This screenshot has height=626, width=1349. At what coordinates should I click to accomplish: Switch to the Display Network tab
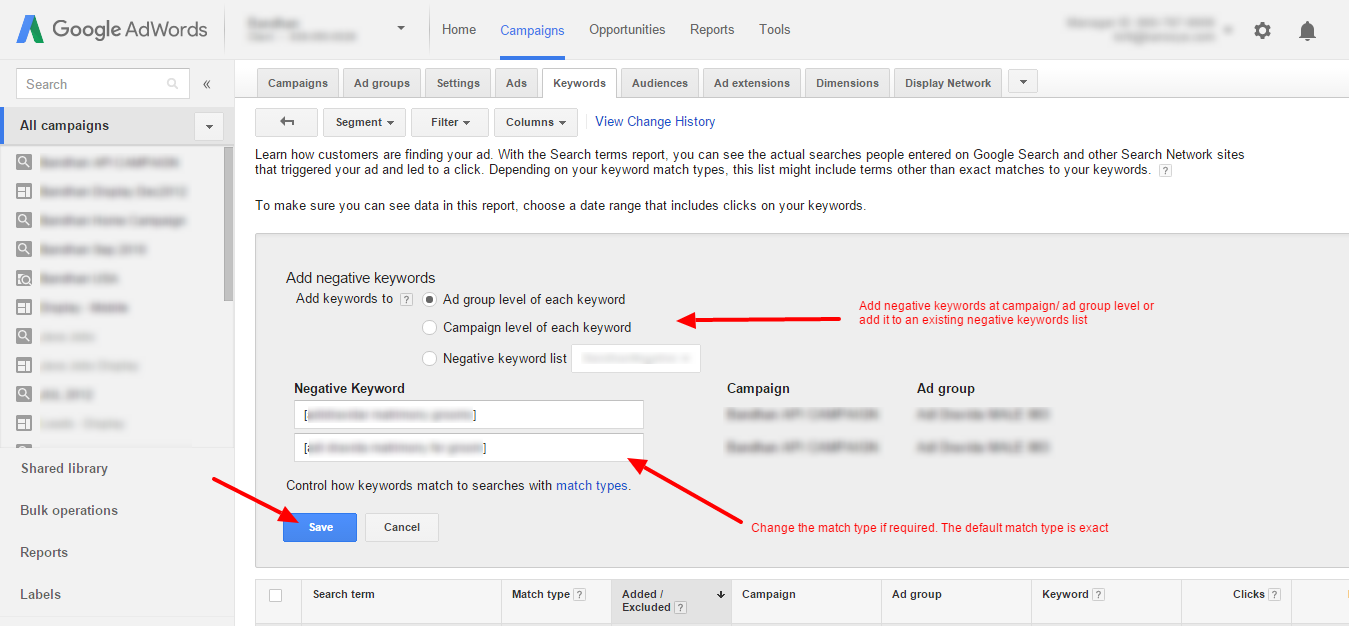tap(948, 83)
